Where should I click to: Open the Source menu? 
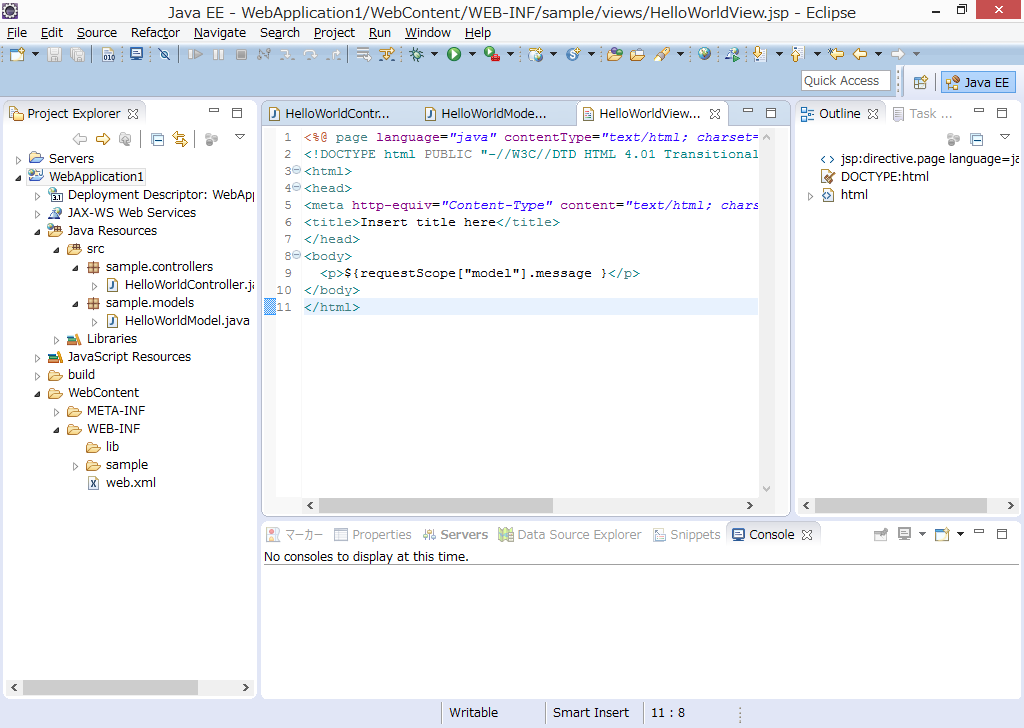tap(97, 33)
